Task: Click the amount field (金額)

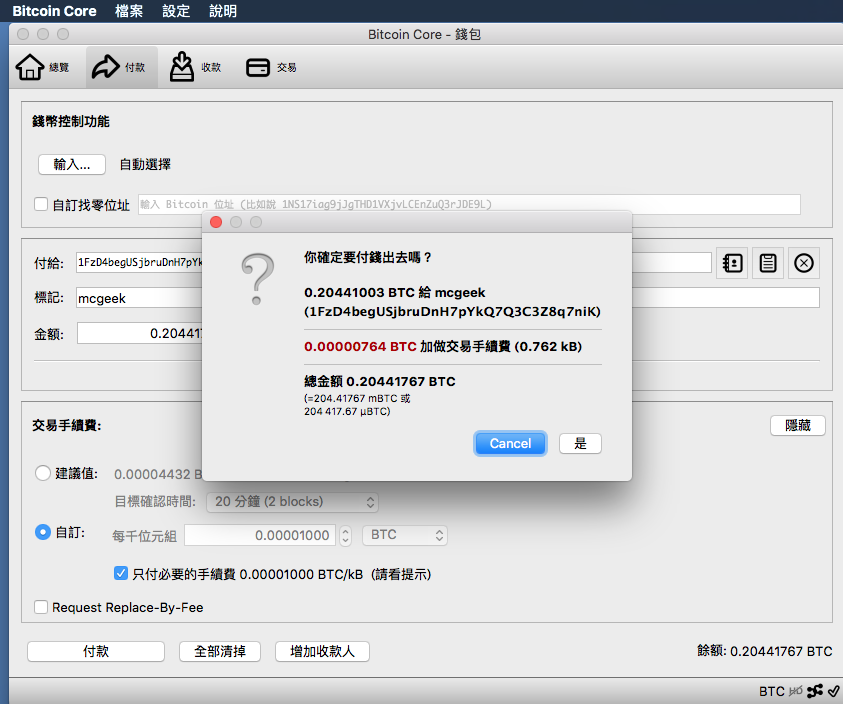Action: click(140, 333)
